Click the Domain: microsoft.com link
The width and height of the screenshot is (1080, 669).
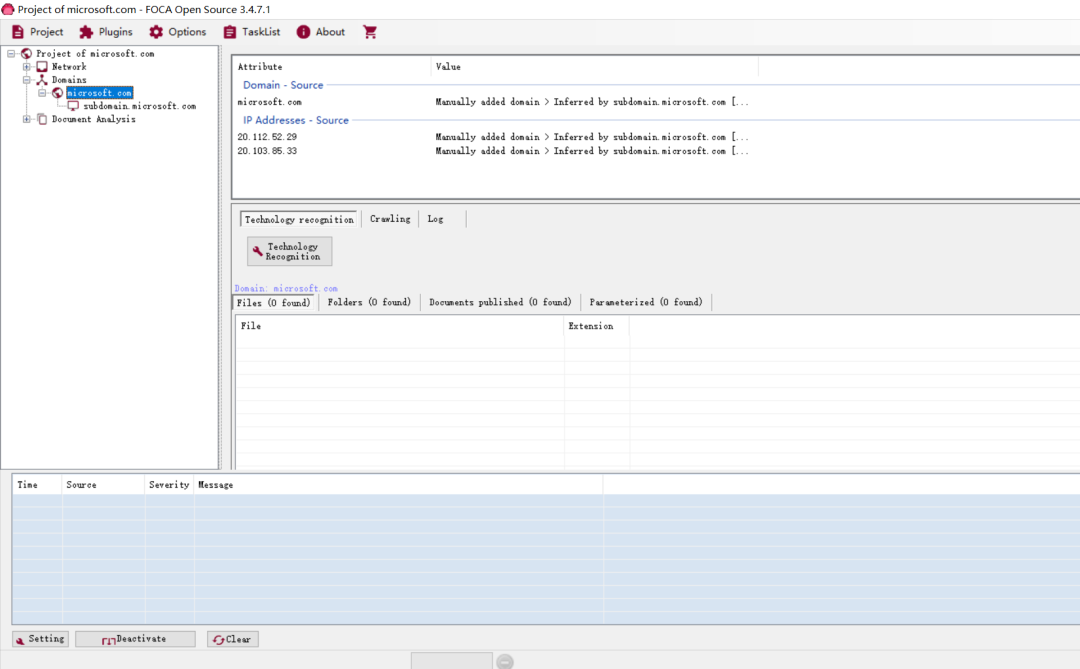tap(286, 288)
